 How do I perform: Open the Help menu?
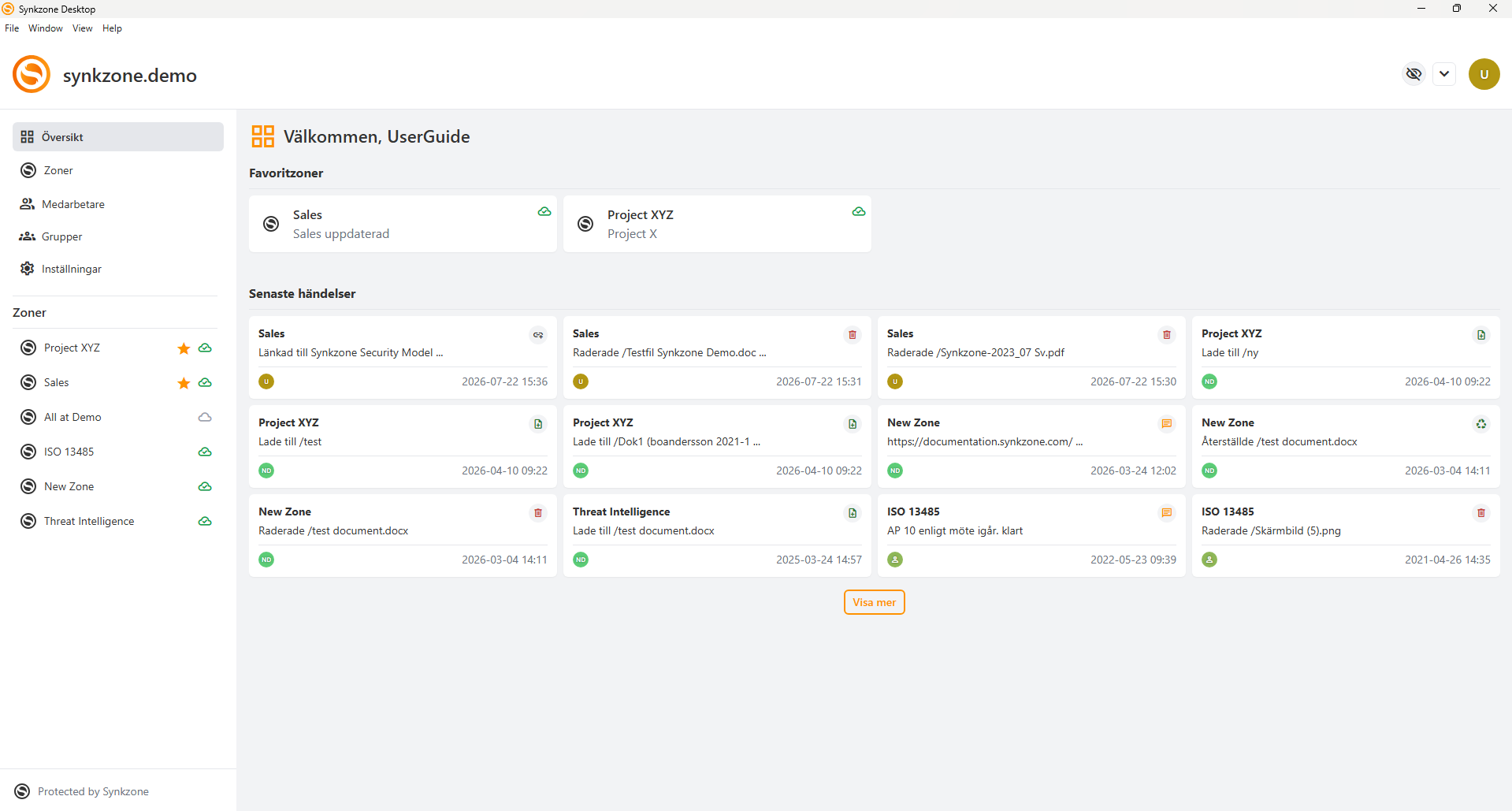coord(112,28)
